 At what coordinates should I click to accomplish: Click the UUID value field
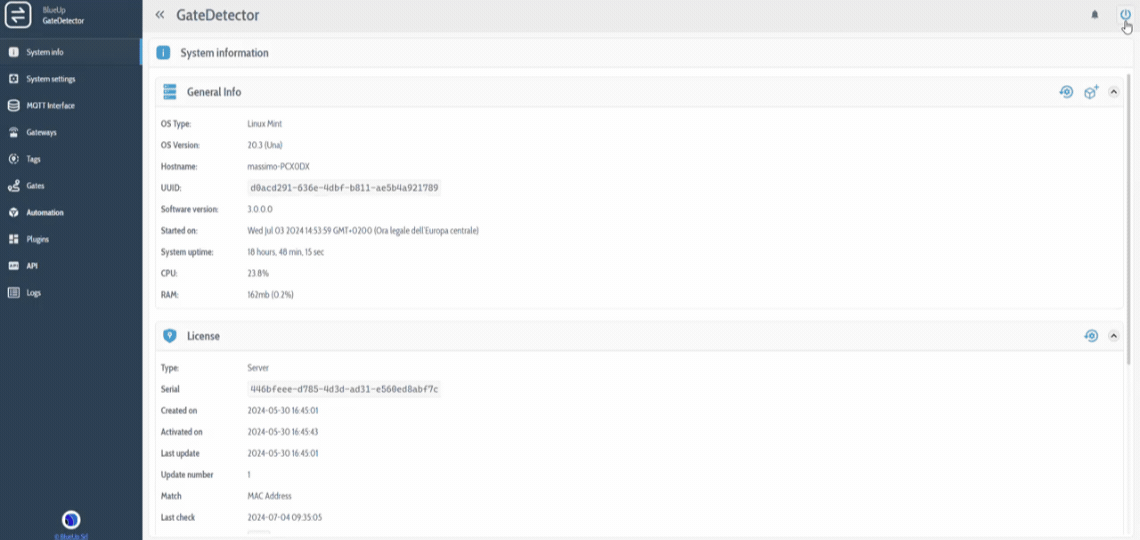[344, 188]
